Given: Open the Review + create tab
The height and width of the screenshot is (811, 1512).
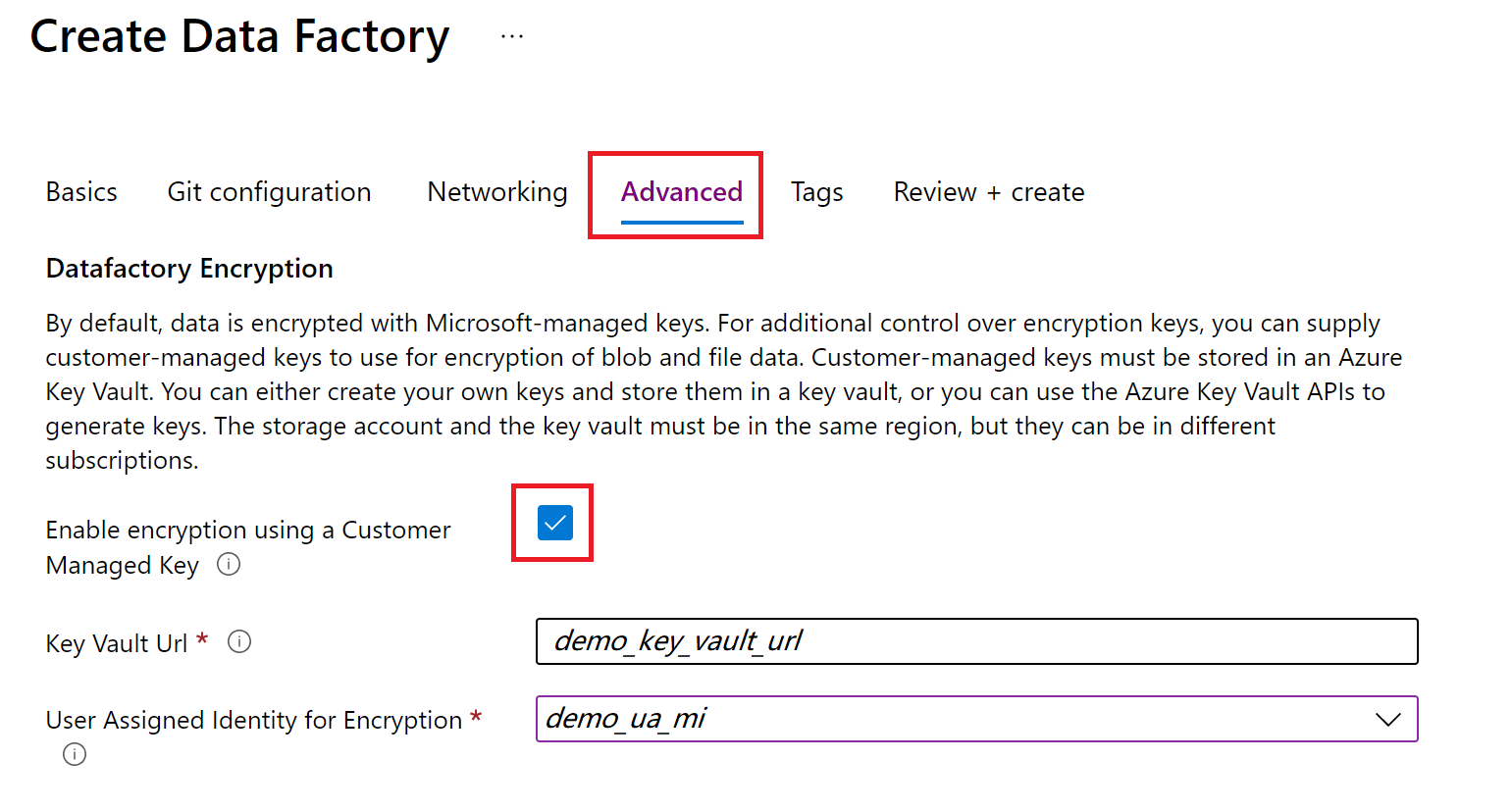Looking at the screenshot, I should (988, 192).
